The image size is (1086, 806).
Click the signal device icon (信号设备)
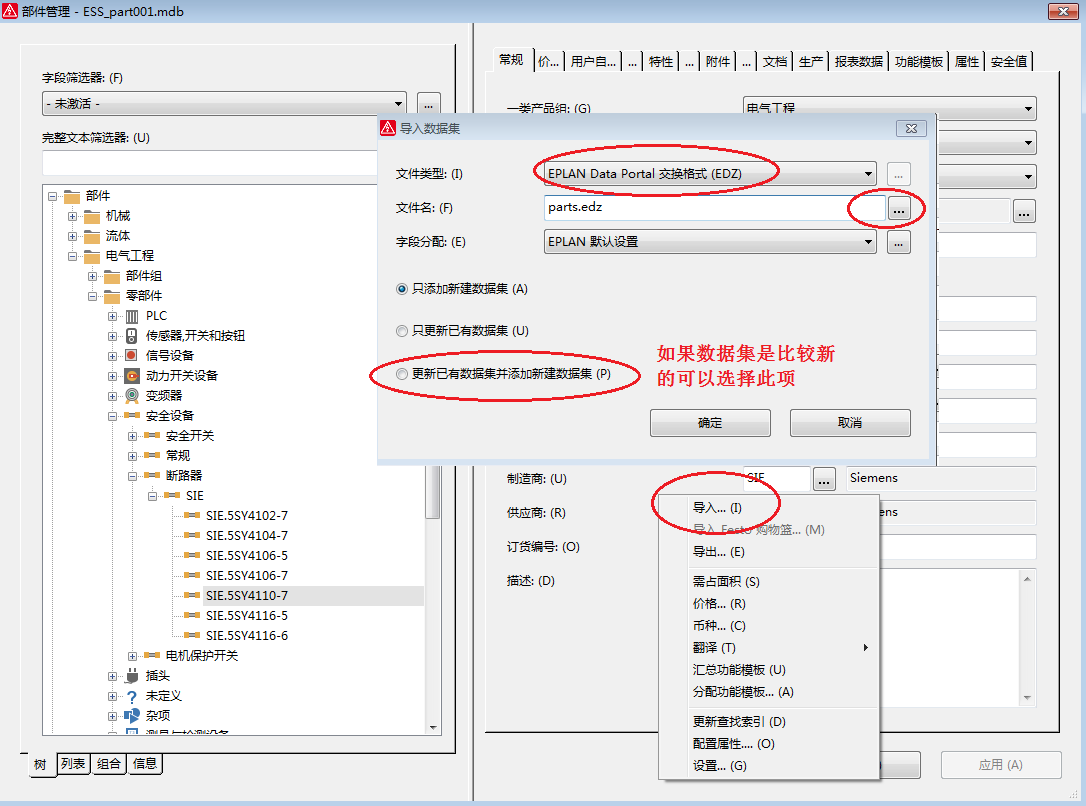pos(132,356)
